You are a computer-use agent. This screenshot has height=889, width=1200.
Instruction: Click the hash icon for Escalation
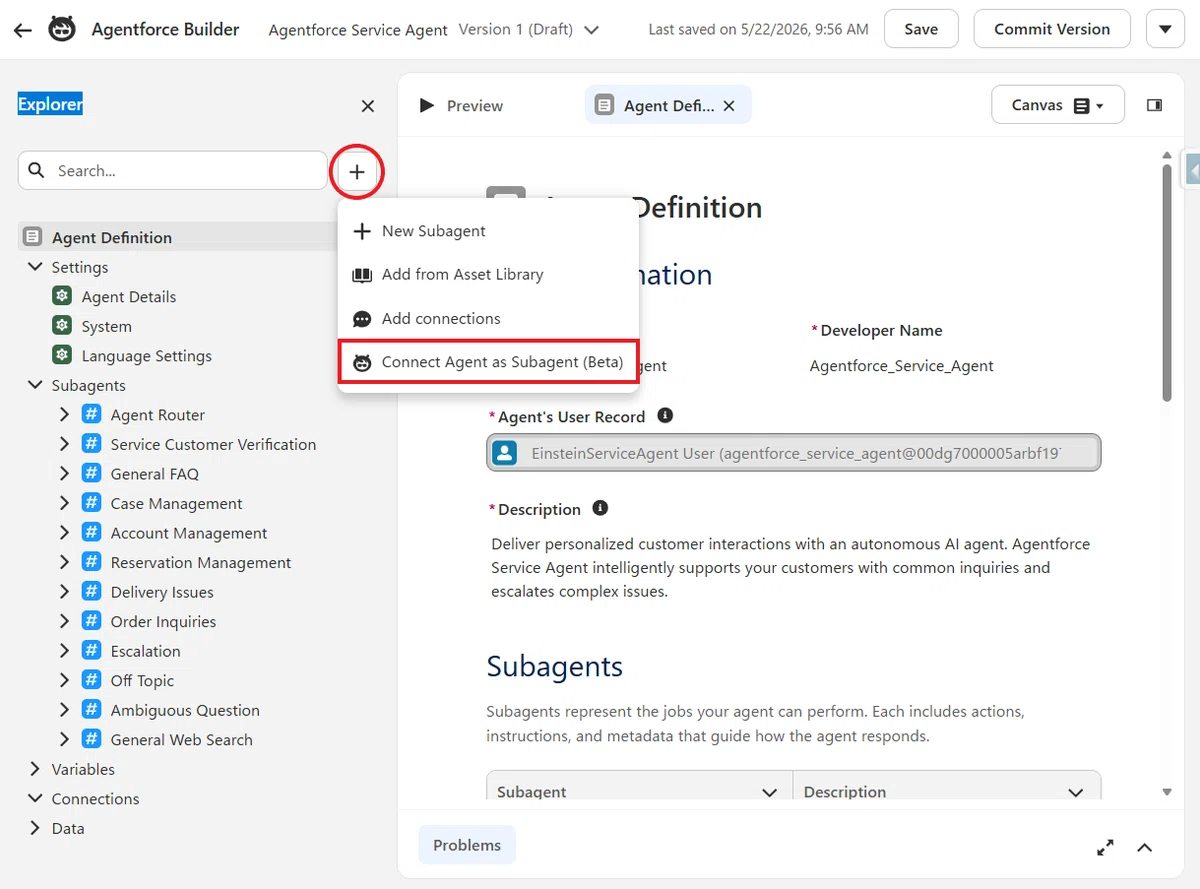point(91,651)
